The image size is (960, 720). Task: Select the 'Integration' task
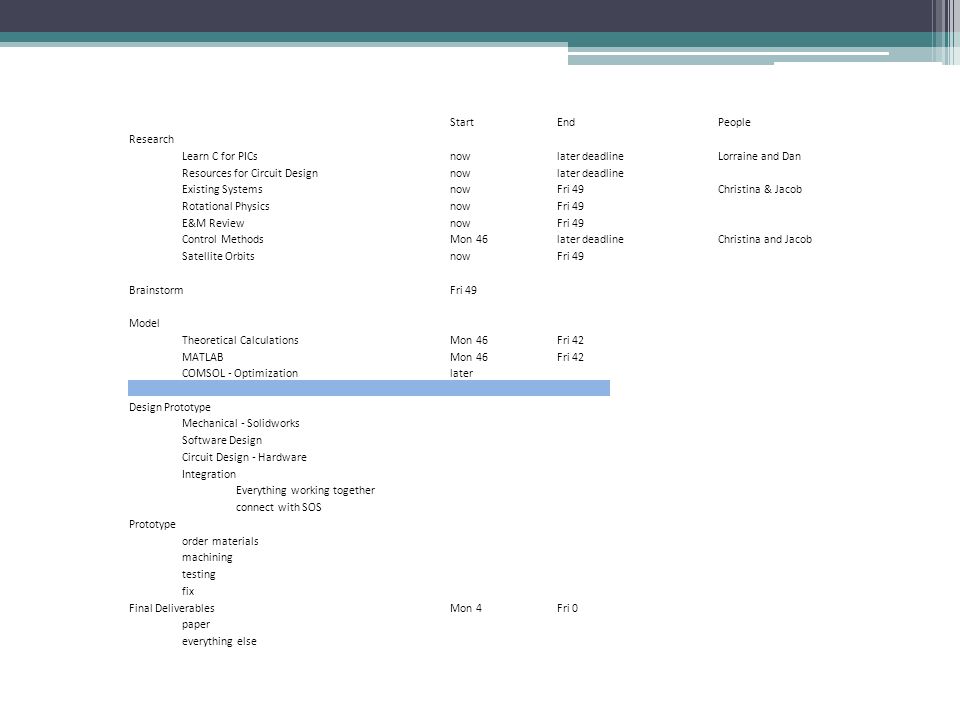pos(209,474)
